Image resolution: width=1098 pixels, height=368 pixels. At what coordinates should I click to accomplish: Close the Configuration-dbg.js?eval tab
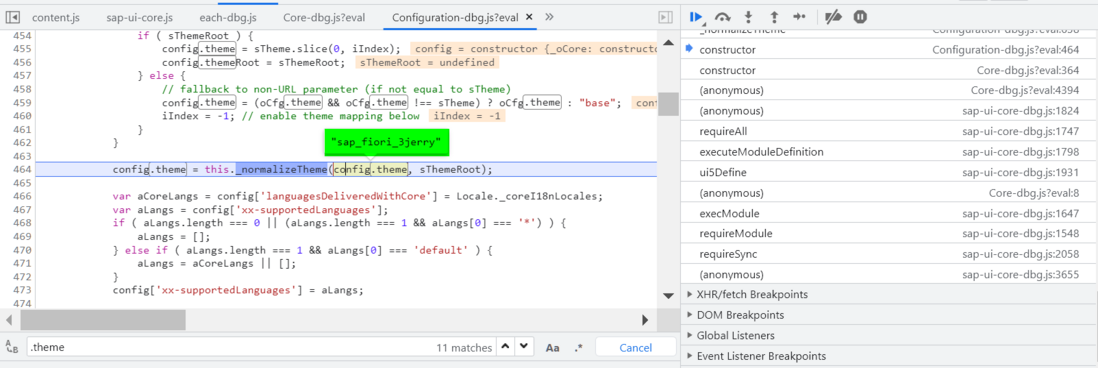pos(528,17)
